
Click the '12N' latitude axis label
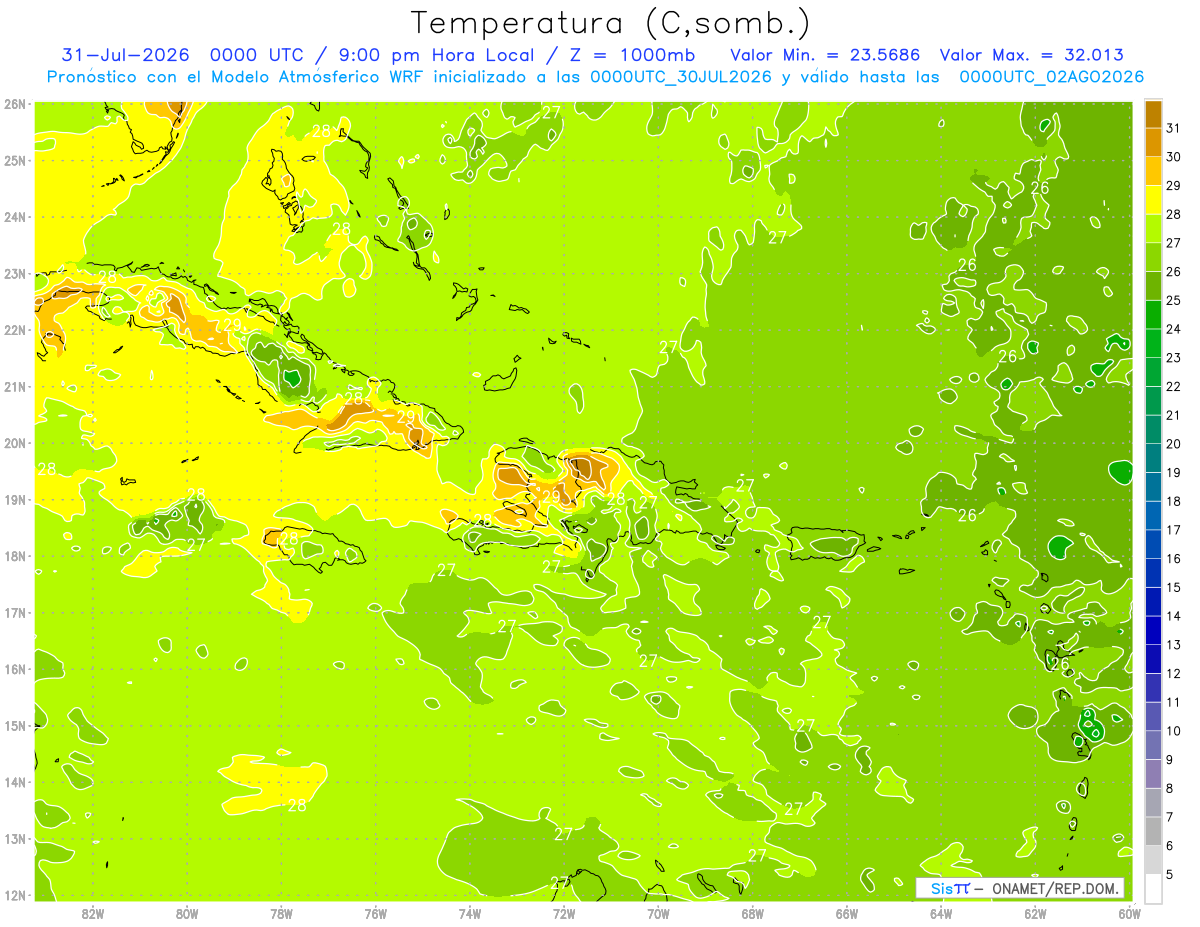pos(14,895)
